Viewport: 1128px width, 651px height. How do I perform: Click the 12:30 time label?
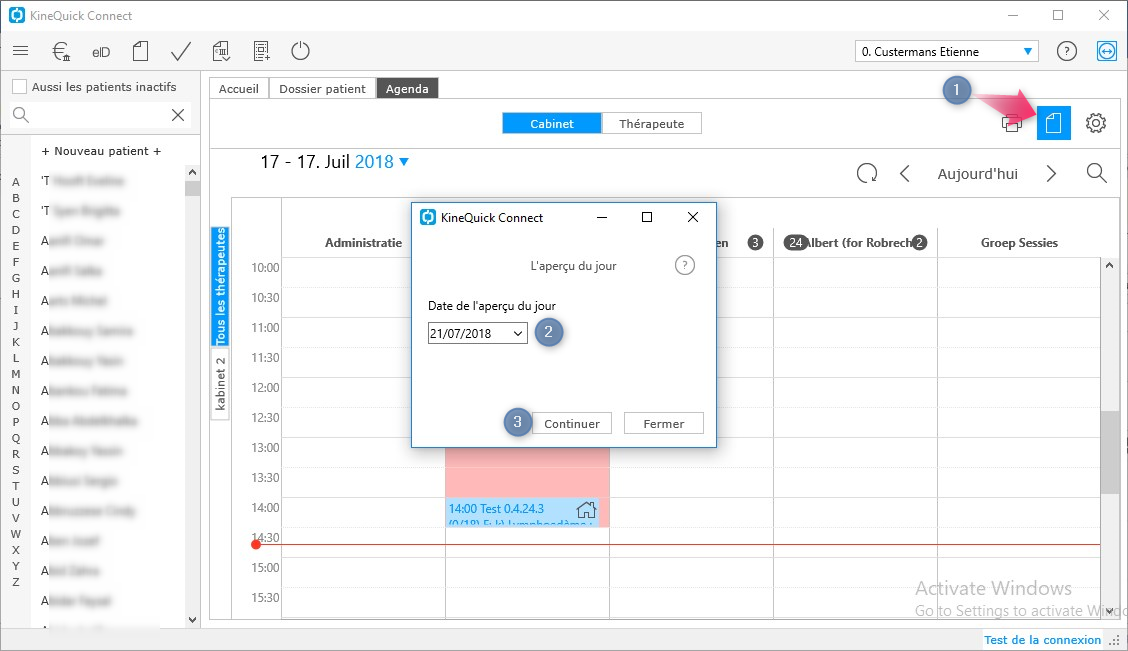(265, 417)
